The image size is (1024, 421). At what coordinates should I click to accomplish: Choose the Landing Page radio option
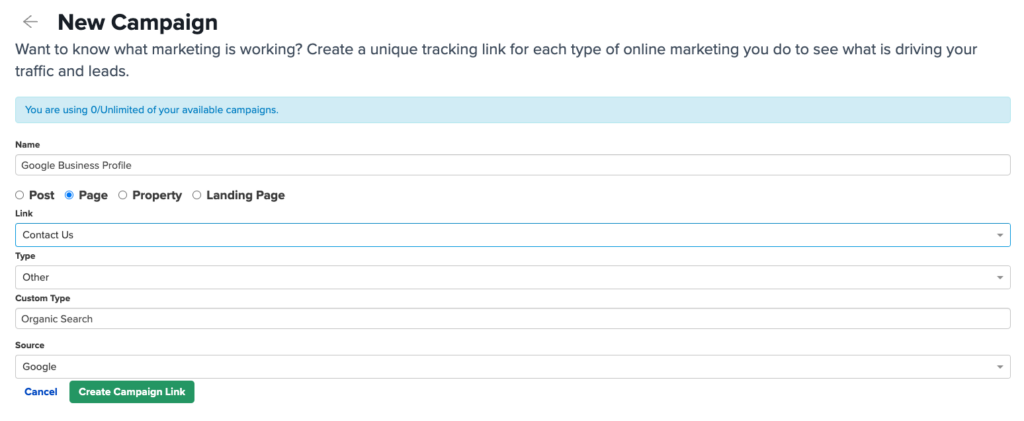coord(197,195)
